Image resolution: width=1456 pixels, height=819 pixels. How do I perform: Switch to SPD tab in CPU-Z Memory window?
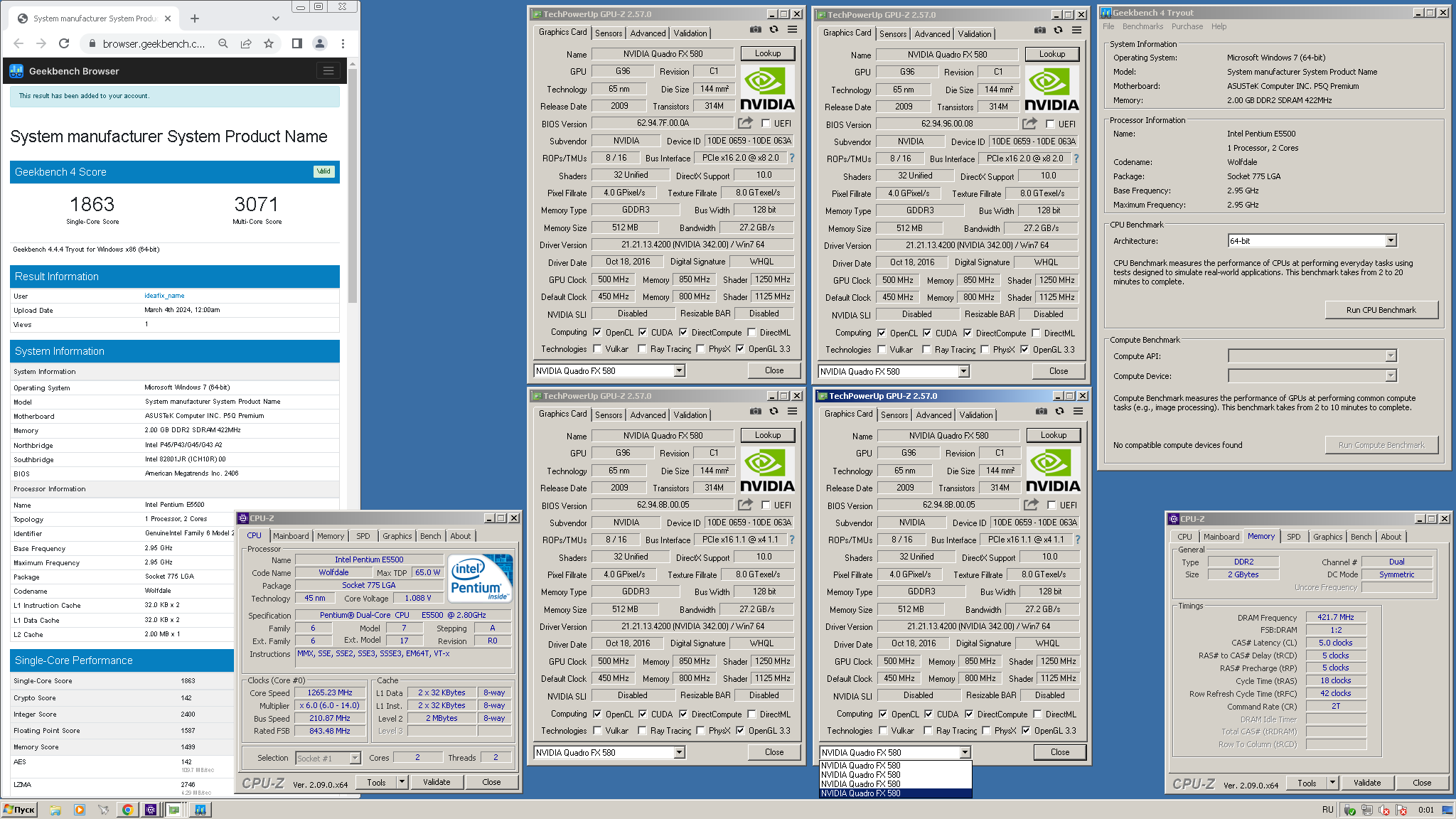[x=1294, y=537]
